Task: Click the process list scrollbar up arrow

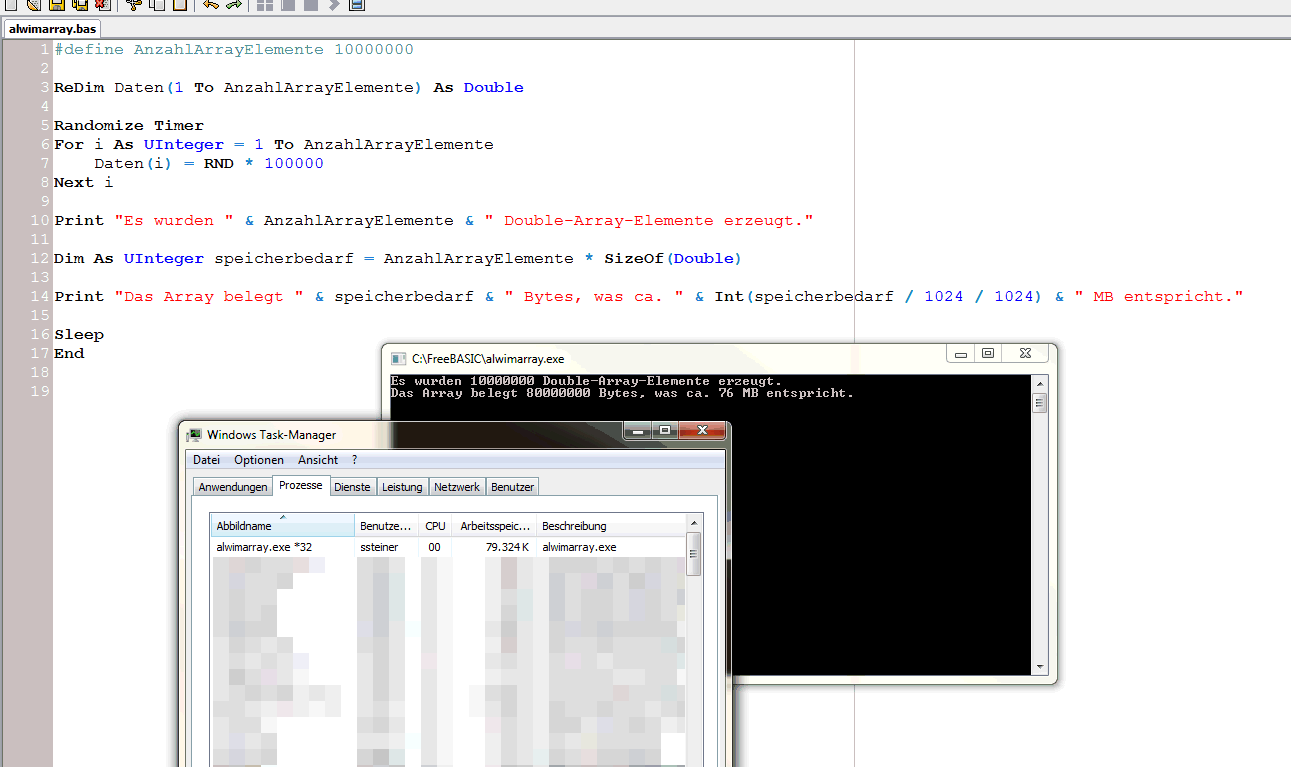Action: click(x=694, y=522)
